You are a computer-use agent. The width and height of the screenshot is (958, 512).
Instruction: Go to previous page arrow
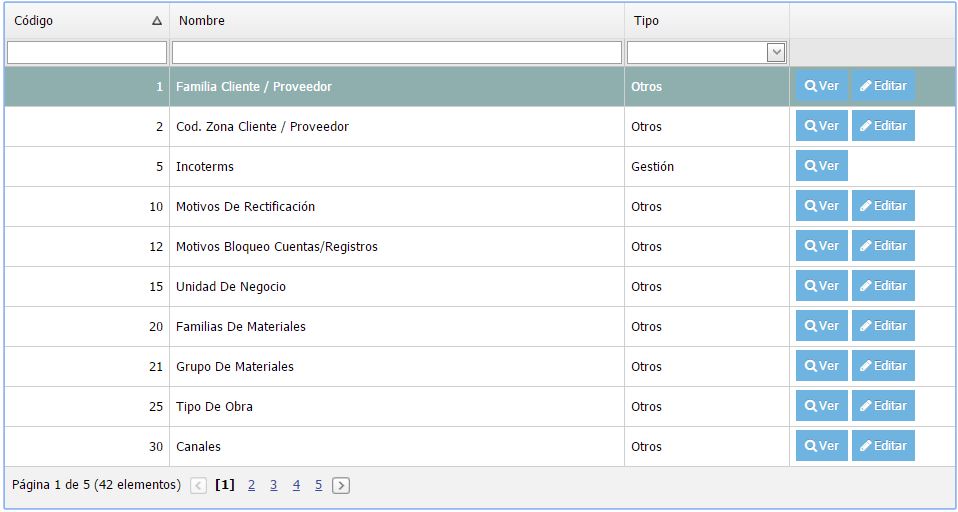[x=199, y=486]
